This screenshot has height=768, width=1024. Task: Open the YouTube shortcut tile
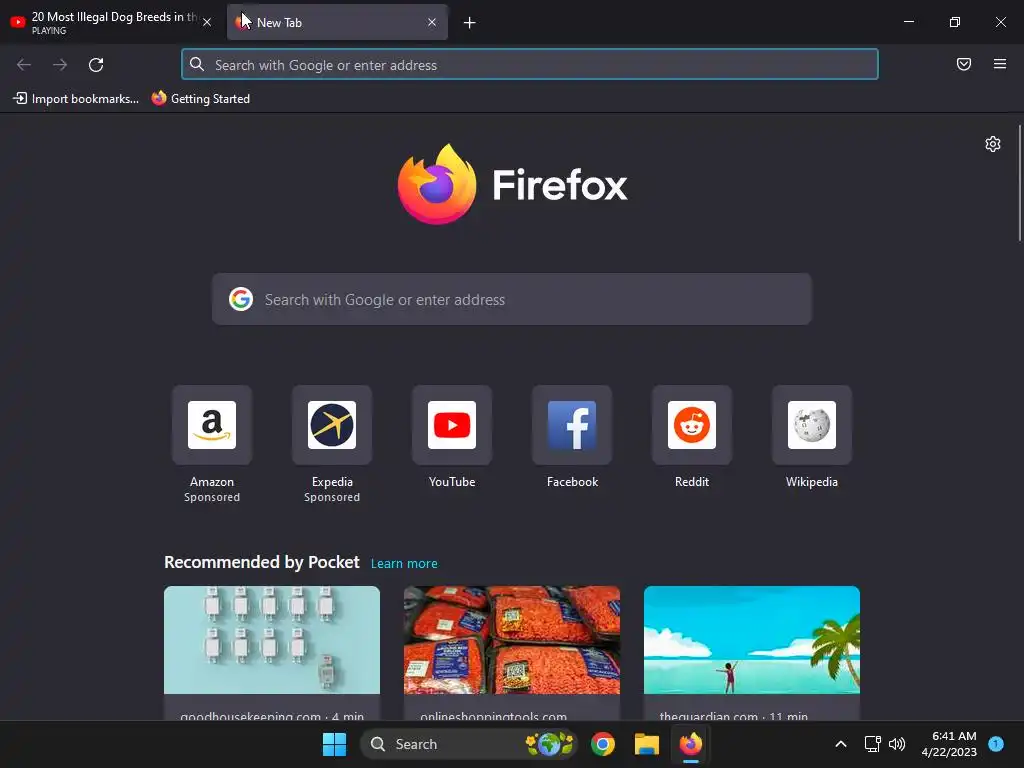(452, 425)
